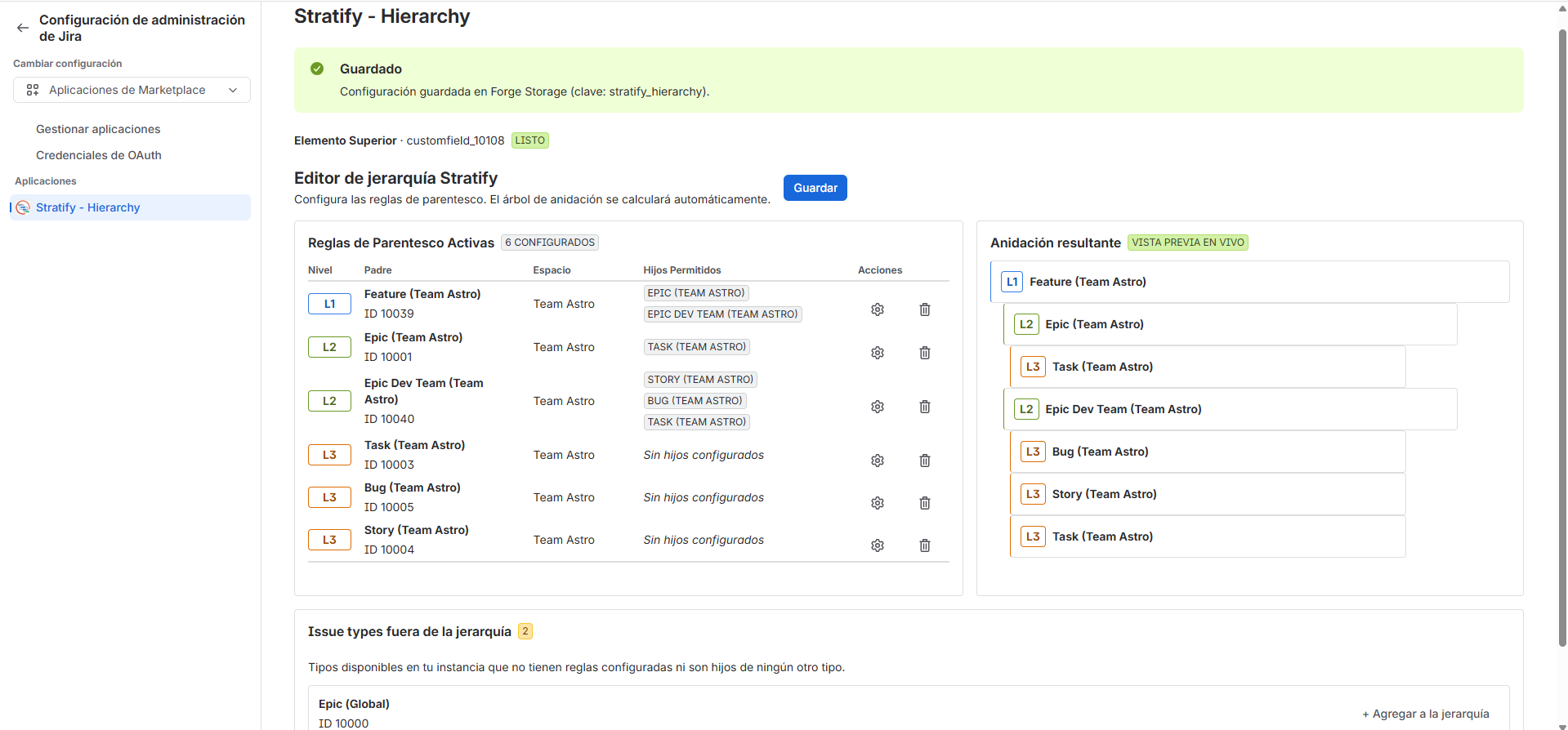
Task: Click the LISTO status badge
Action: [x=530, y=140]
